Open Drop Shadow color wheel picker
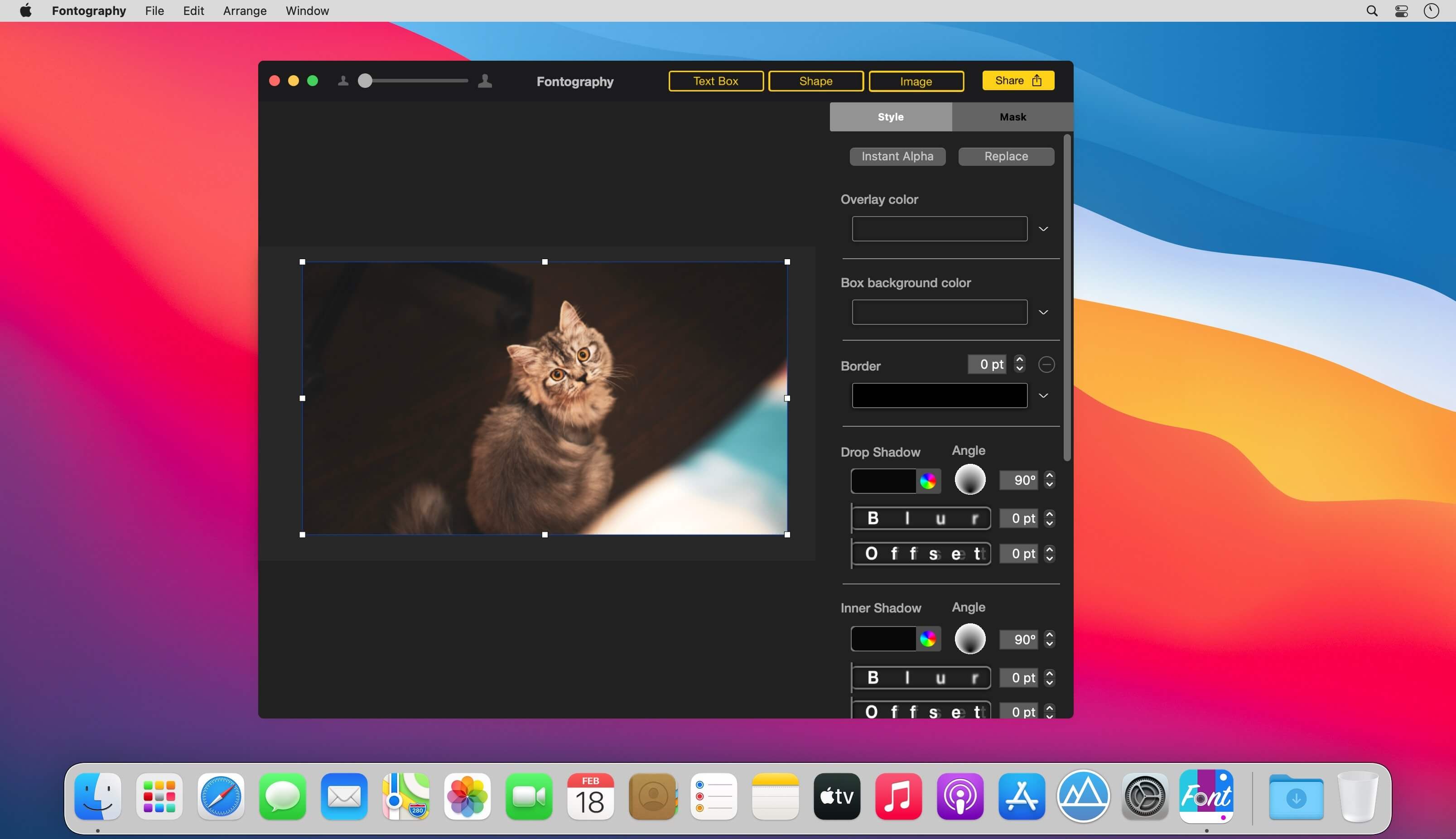The image size is (1456, 839). (x=928, y=481)
